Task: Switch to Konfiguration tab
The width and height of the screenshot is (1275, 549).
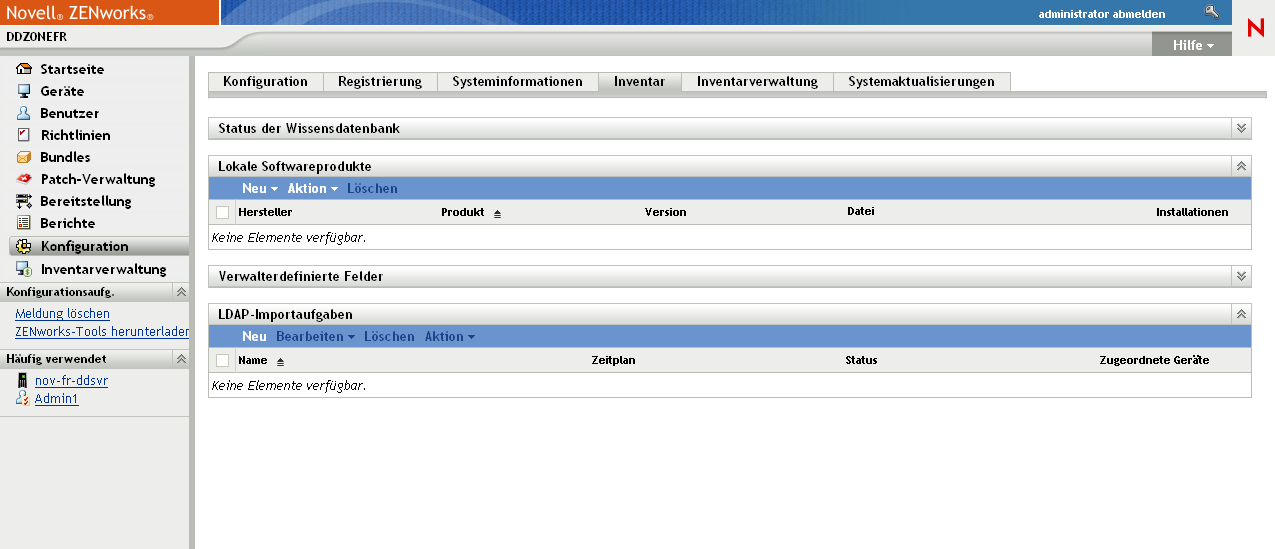Action: pos(265,82)
